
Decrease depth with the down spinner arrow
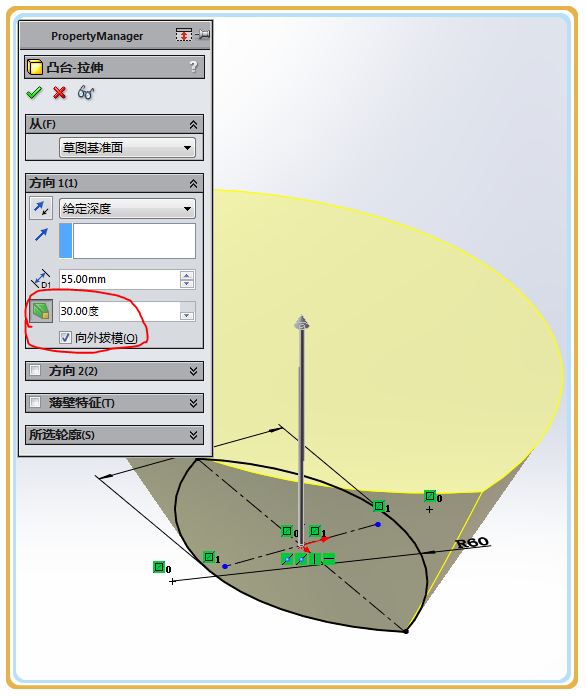click(x=187, y=284)
